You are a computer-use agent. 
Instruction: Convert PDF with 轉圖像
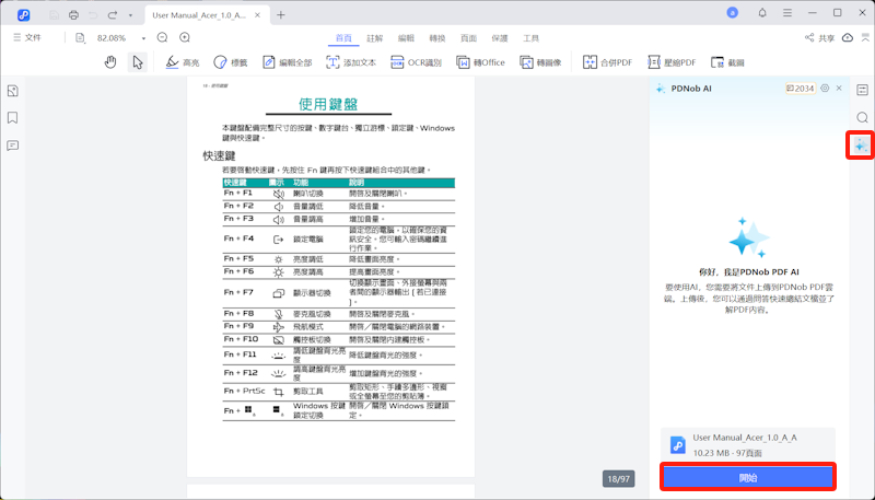point(540,62)
